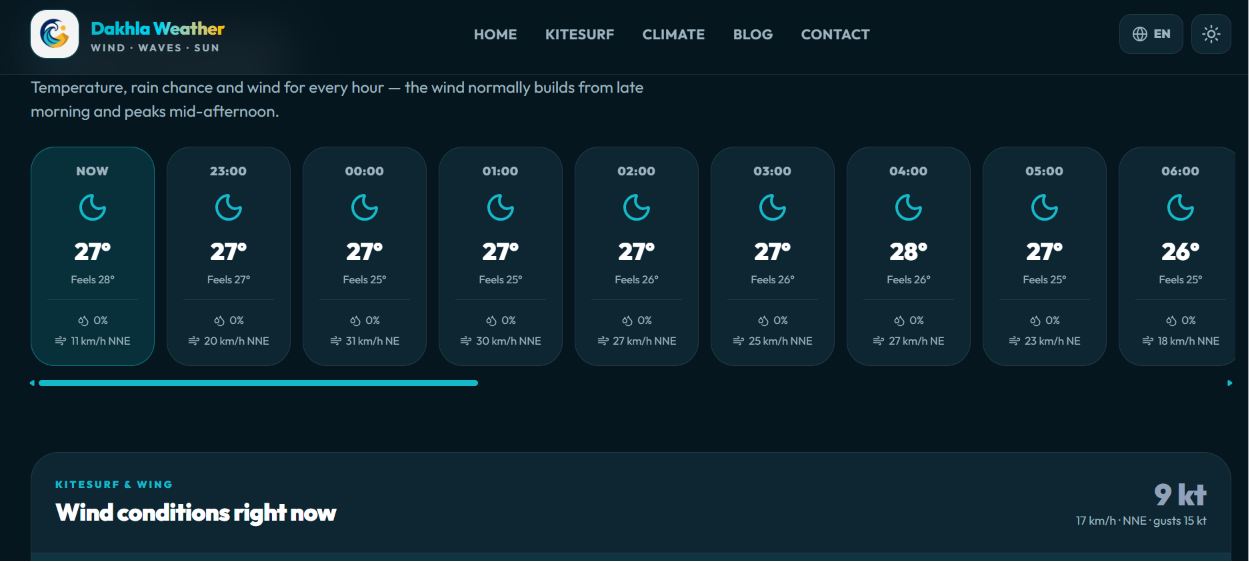Click the 03:00 time label
1249x562 pixels.
[773, 171]
